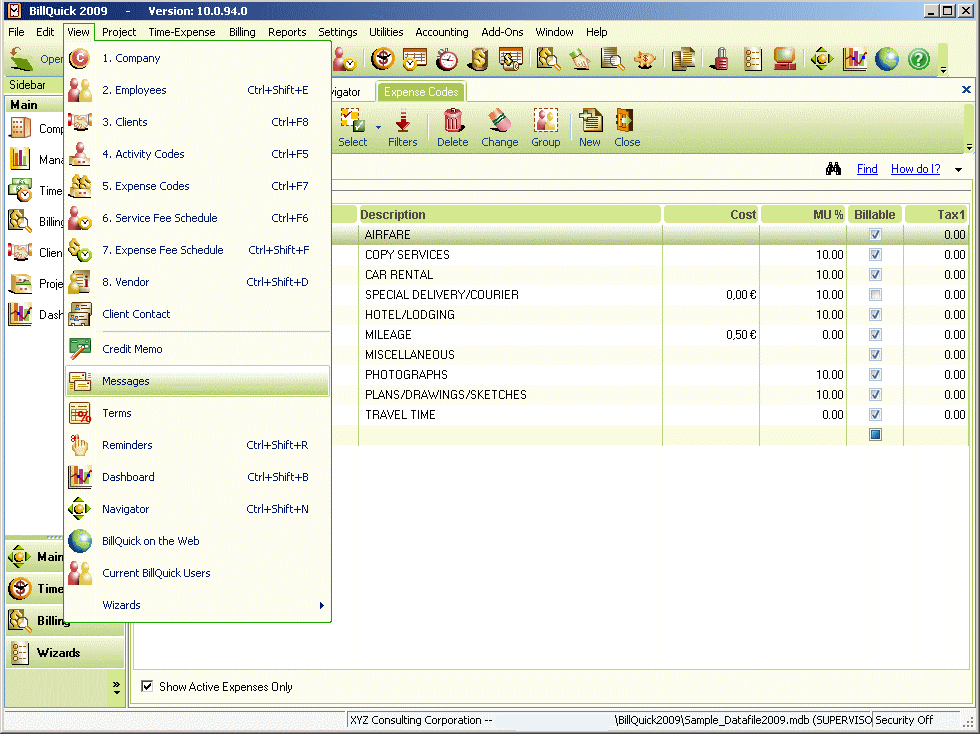The width and height of the screenshot is (980, 734).
Task: Toggle Billable checkbox for COPY SERVICES
Action: point(875,254)
